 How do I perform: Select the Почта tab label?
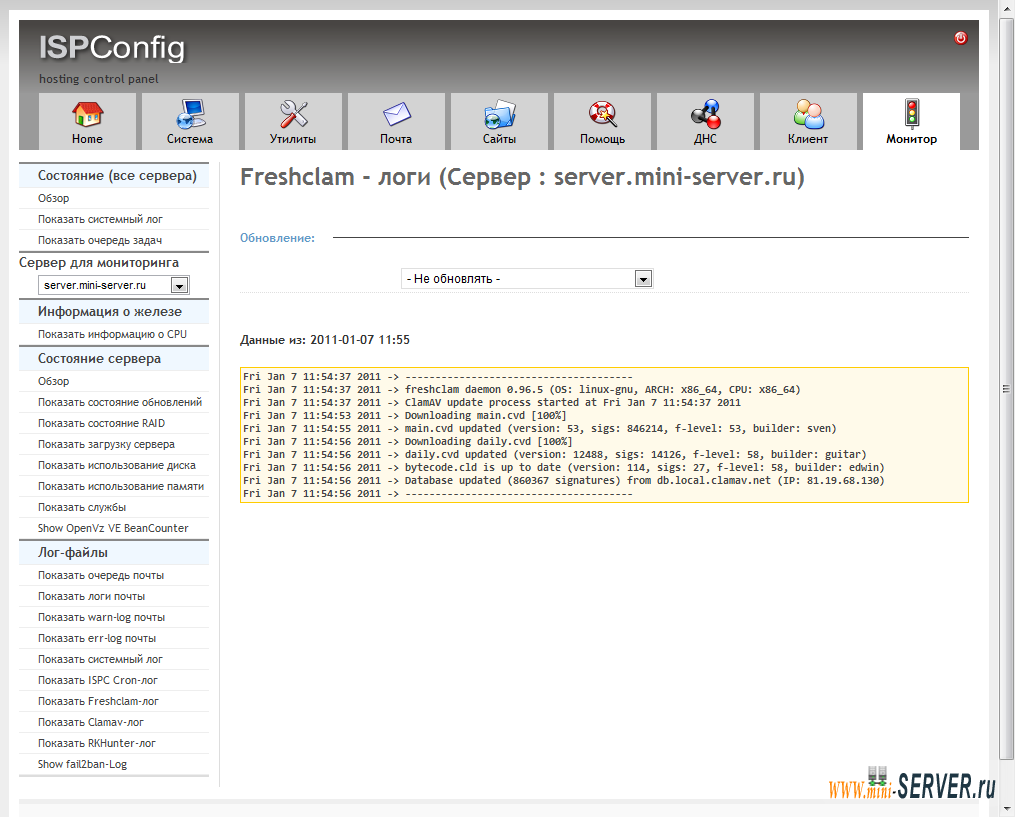coord(396,139)
